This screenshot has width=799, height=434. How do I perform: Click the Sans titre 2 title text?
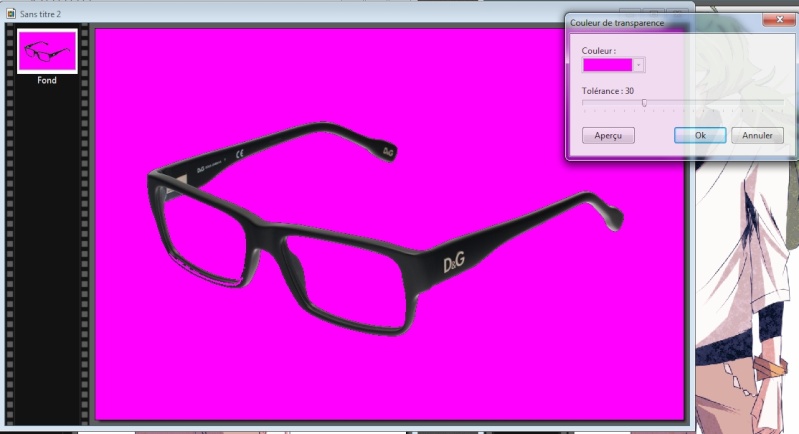pos(40,14)
